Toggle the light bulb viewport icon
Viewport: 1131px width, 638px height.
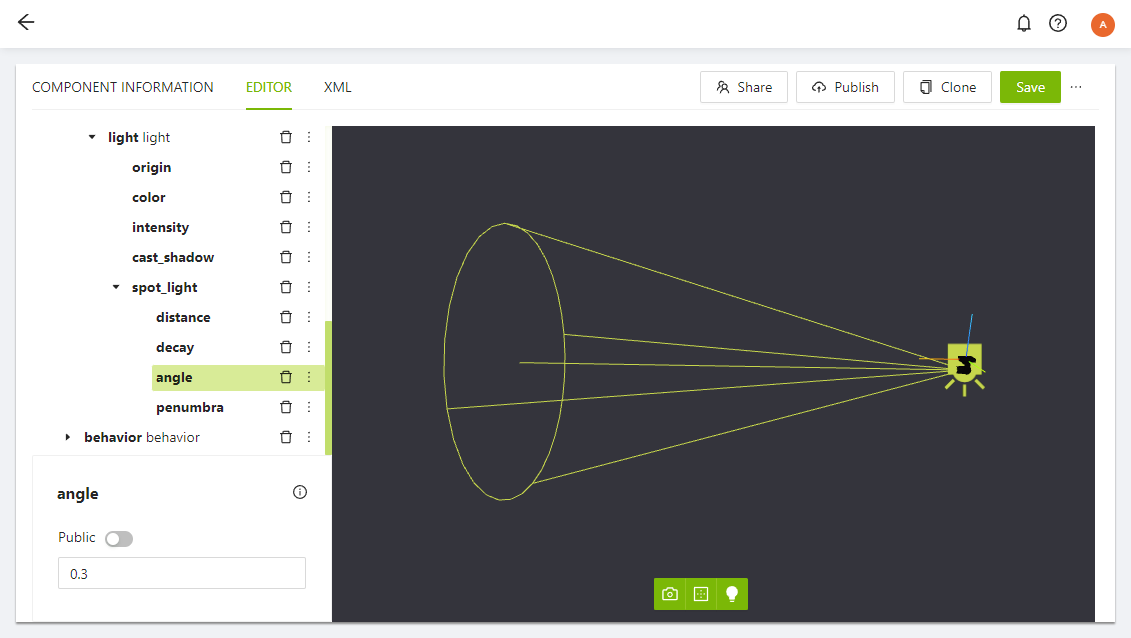[x=731, y=593]
